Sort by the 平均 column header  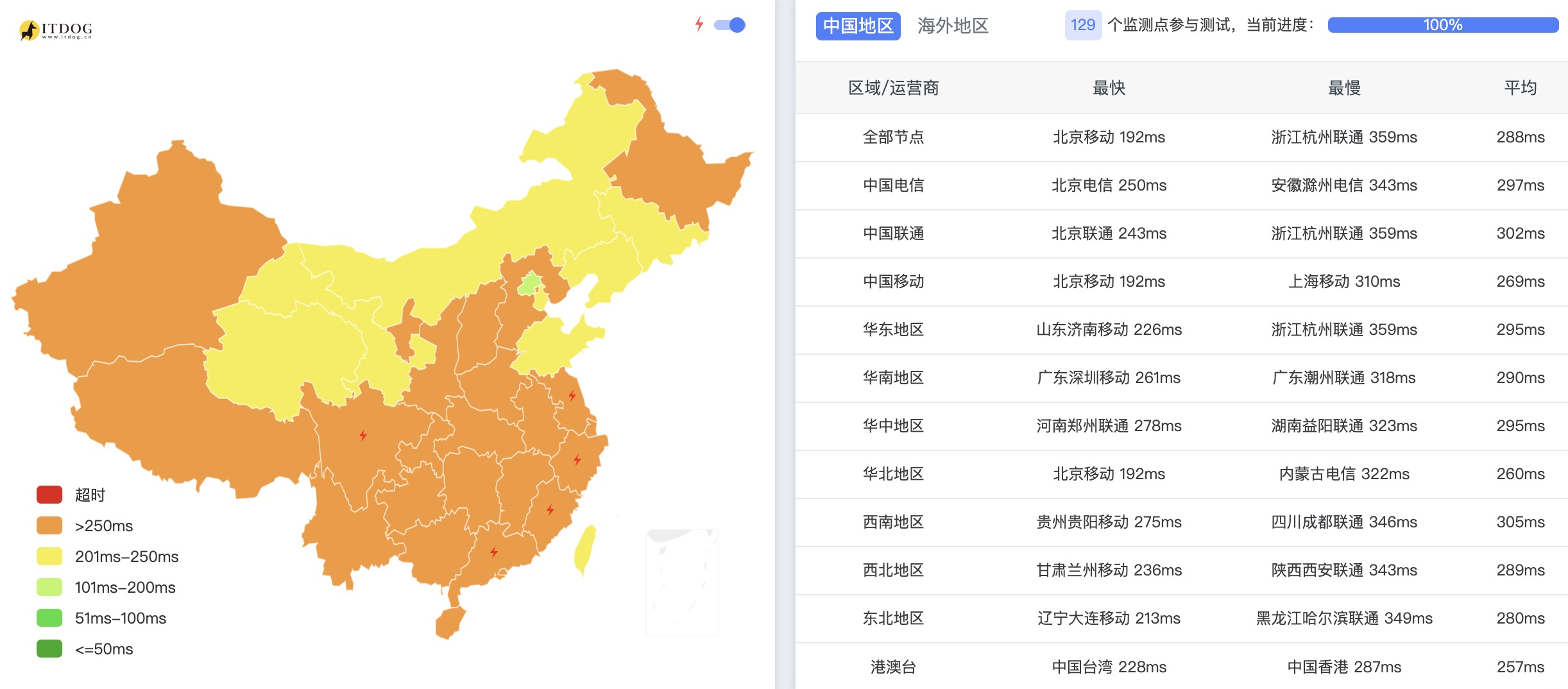[x=1521, y=88]
